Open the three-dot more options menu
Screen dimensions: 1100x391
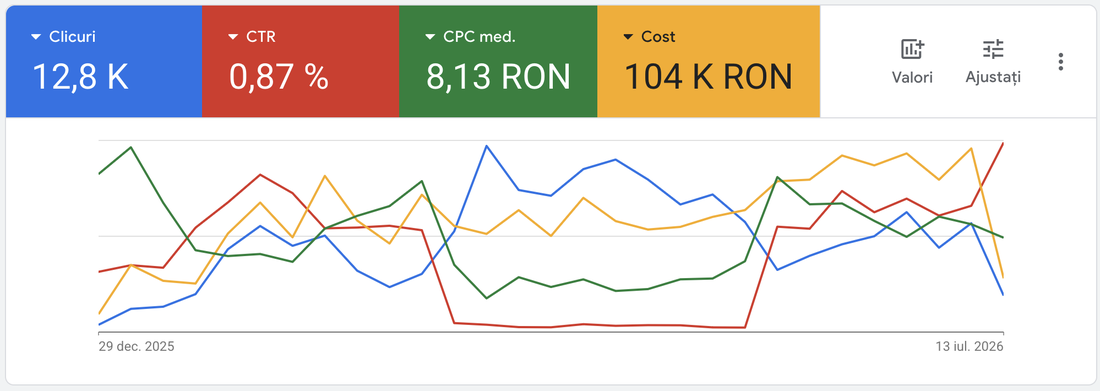tap(1061, 62)
